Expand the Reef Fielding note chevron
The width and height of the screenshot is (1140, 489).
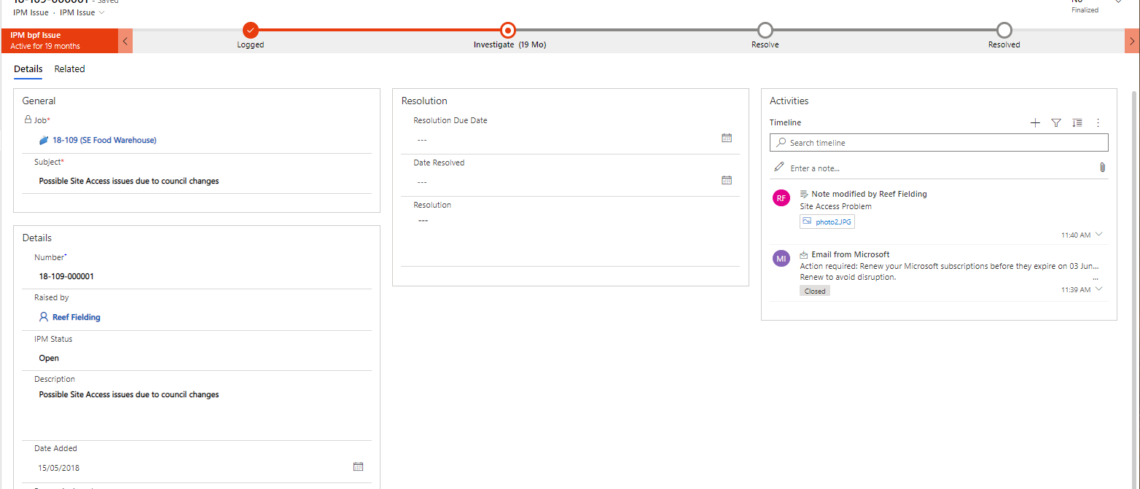[1099, 234]
